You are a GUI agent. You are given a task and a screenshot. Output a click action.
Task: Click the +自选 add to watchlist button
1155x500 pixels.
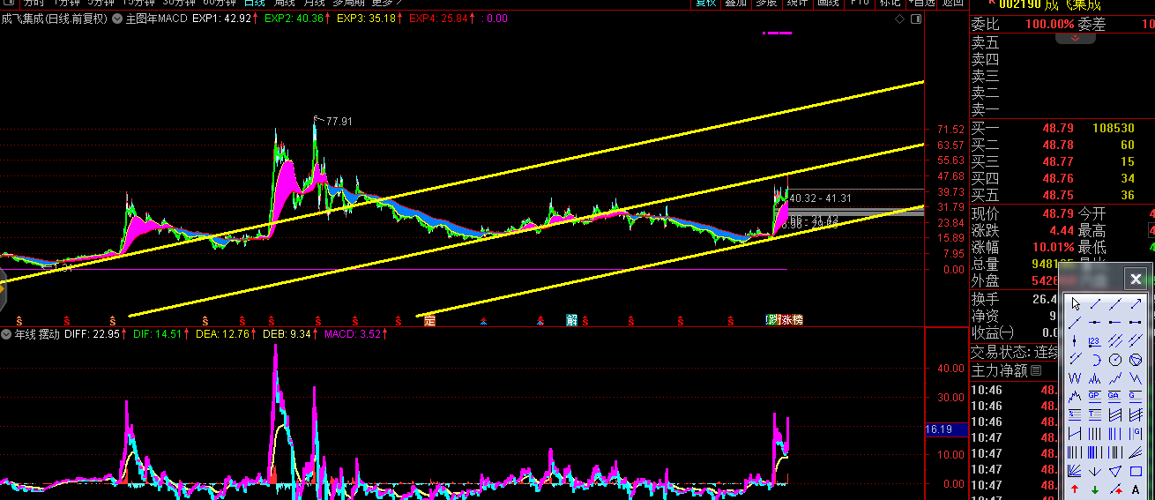point(921,3)
